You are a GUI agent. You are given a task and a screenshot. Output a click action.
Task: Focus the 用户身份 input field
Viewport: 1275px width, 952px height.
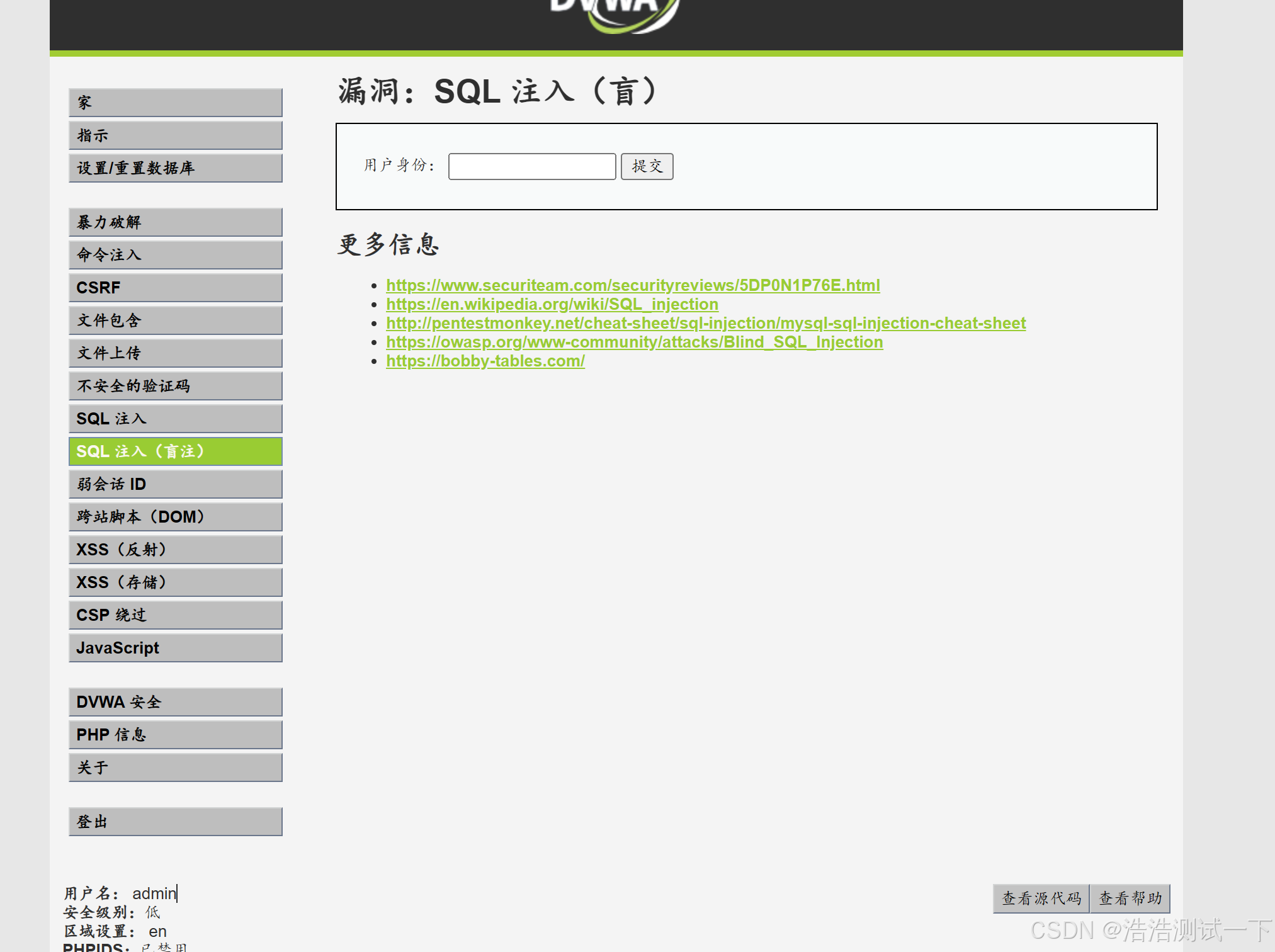[531, 166]
